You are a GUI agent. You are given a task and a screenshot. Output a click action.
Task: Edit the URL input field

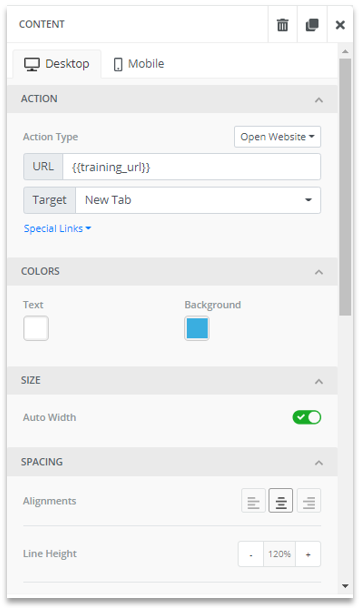[x=191, y=167]
